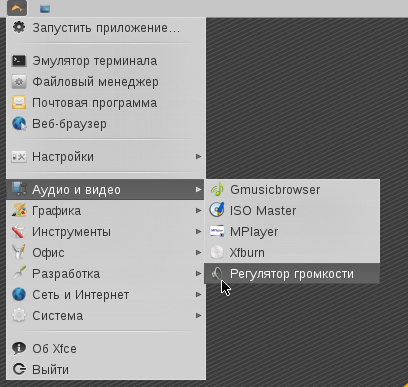
Task: Expand the Графика submenu arrow
Action: coord(198,210)
